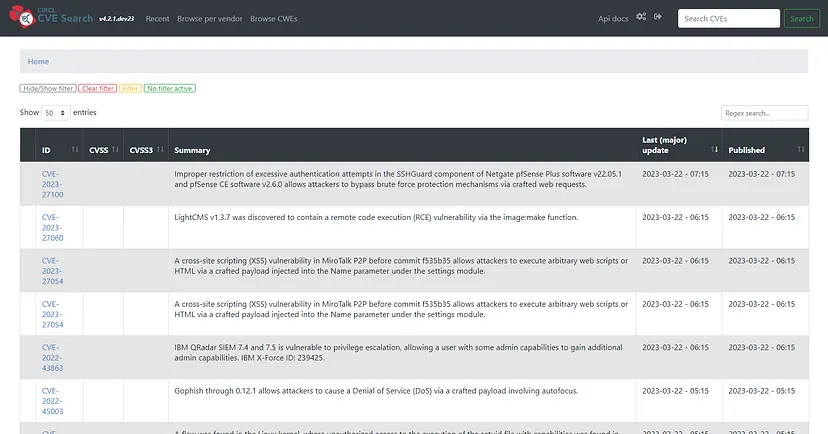Open the Api docs link

coord(613,18)
